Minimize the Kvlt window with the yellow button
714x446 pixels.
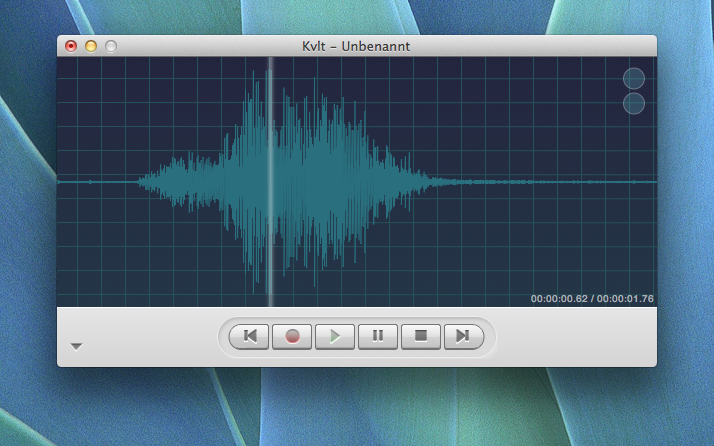91,46
